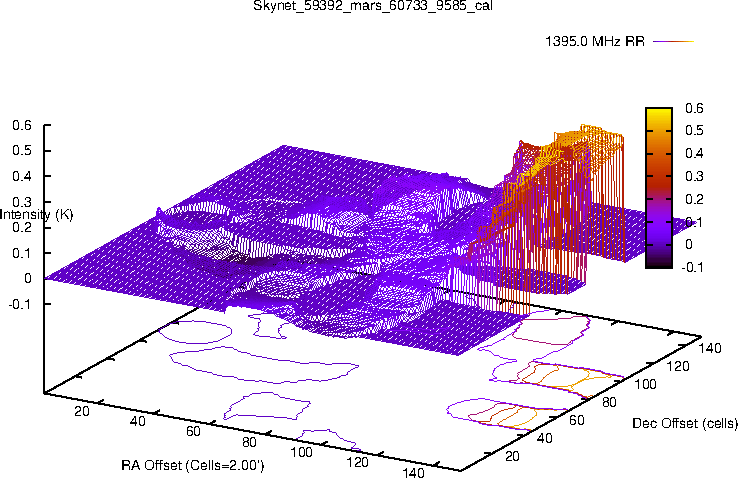The width and height of the screenshot is (738, 478).
Task: Click the plot title Skynet_59392_mars_60733_9585_cal
Action: (x=373, y=5)
